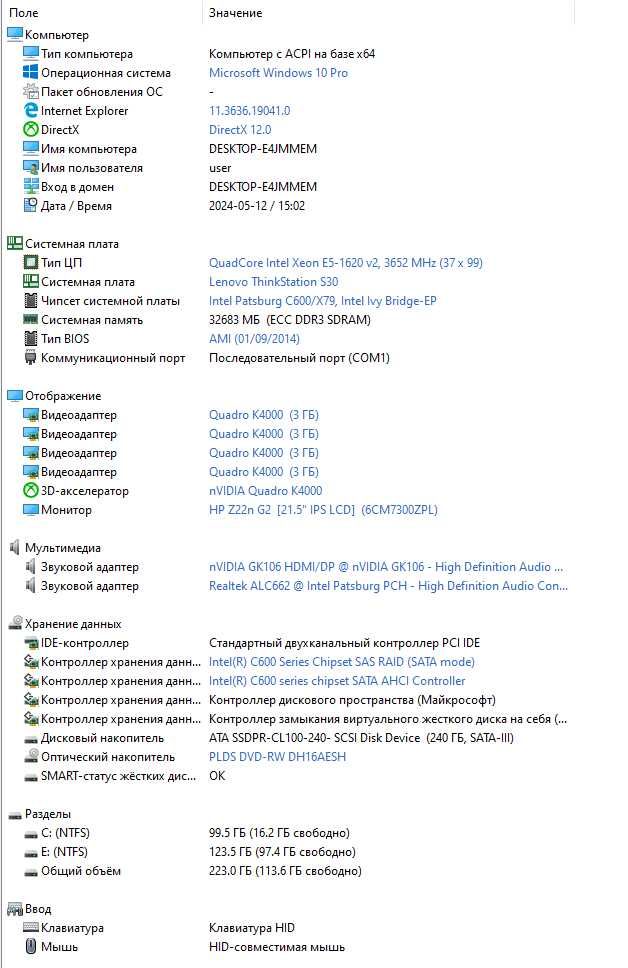Screen dimensions: 628x968
Task: Select the Монитор row icon
Action: 31,509
